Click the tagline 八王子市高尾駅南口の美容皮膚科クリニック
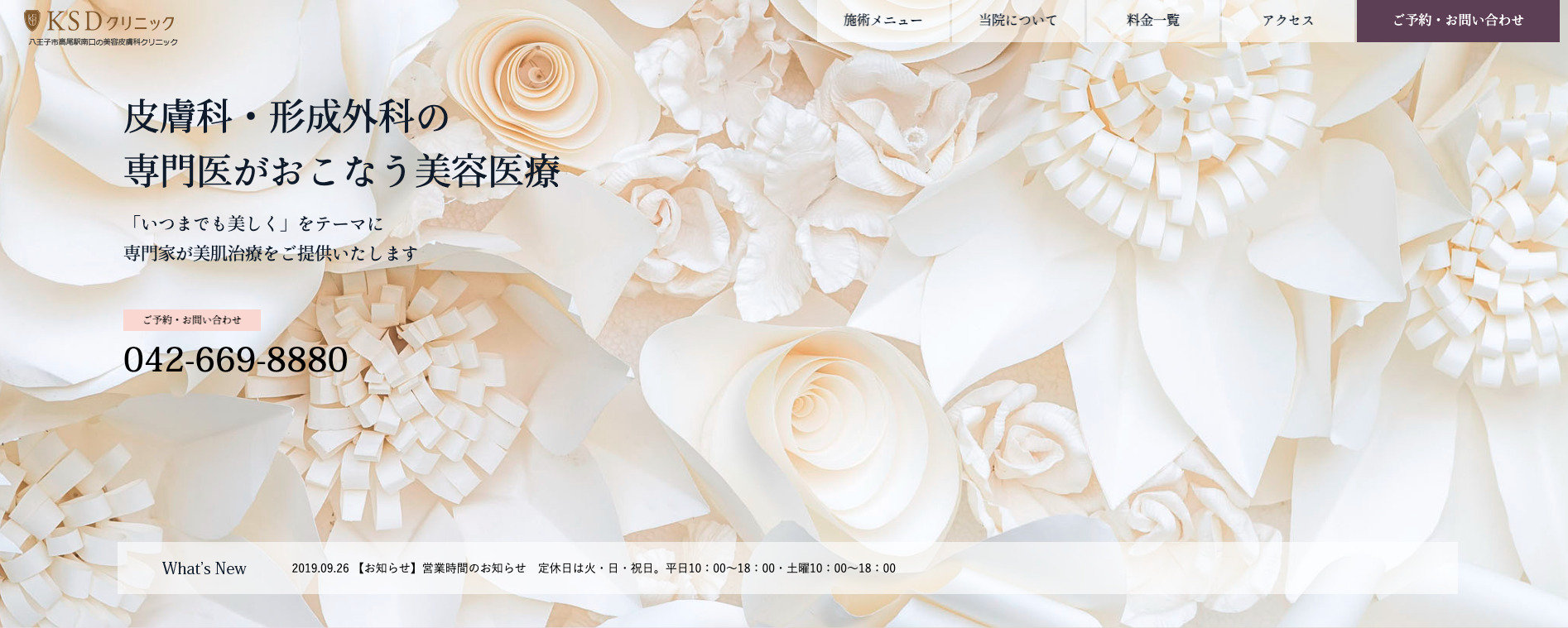 [x=103, y=42]
